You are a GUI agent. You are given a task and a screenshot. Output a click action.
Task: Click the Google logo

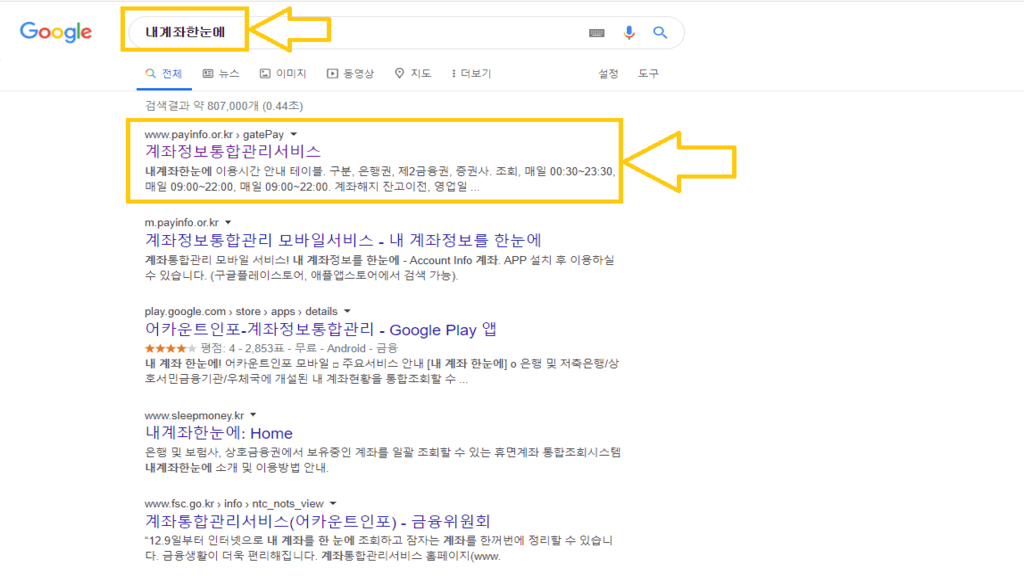[56, 32]
